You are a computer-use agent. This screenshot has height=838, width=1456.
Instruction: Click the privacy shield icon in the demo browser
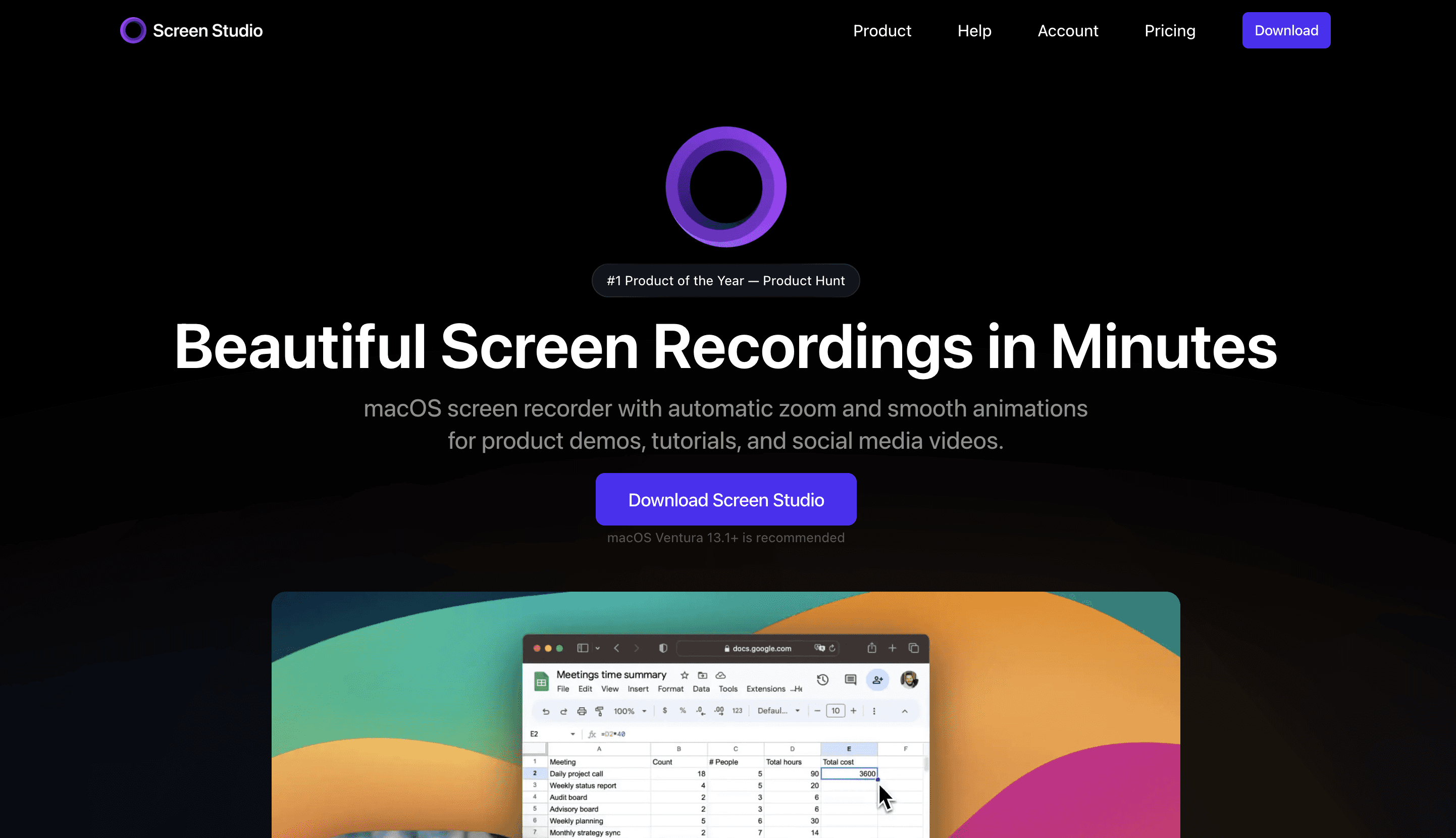pos(663,648)
